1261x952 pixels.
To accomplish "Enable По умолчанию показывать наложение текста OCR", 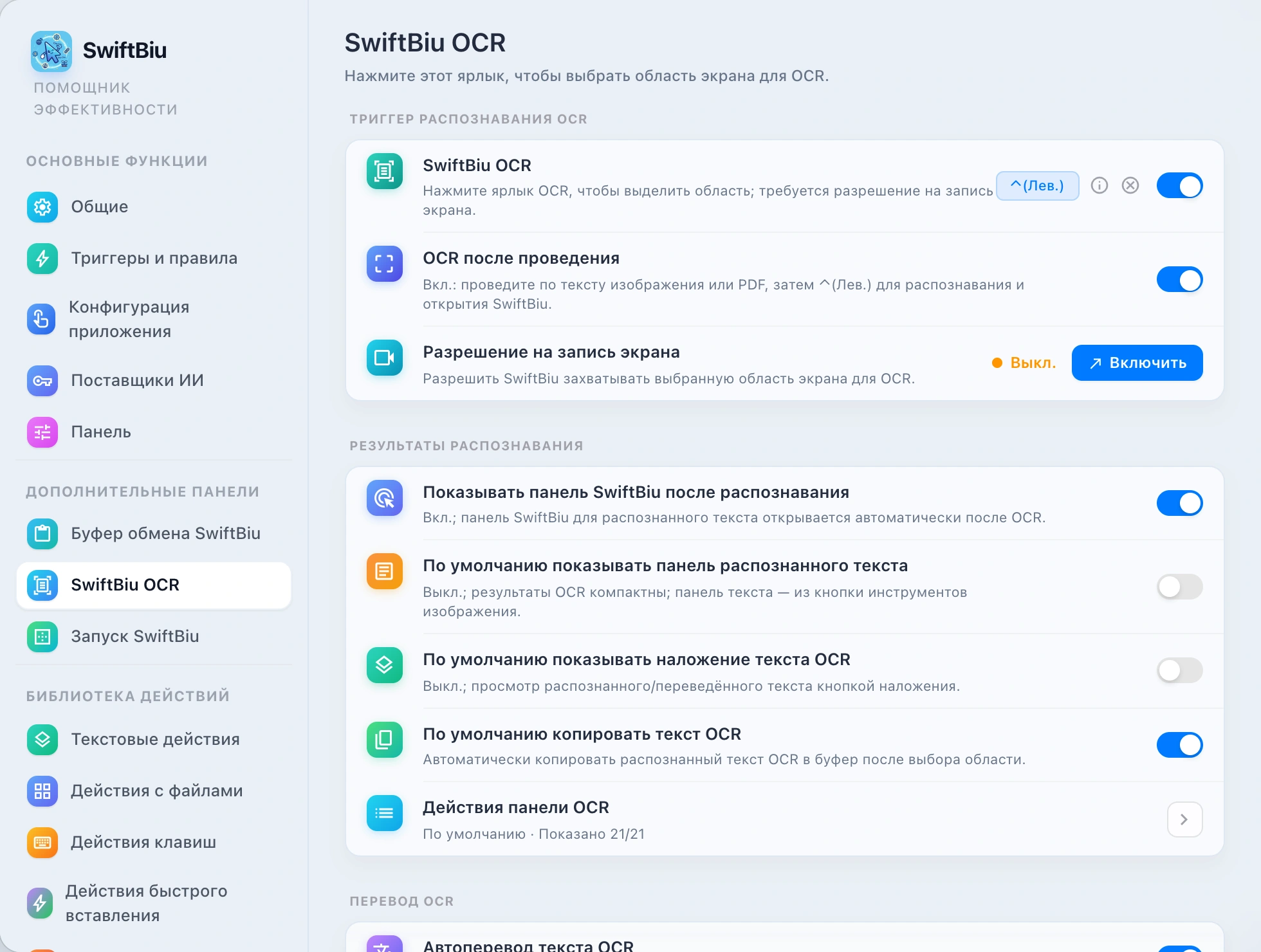I will [x=1180, y=670].
